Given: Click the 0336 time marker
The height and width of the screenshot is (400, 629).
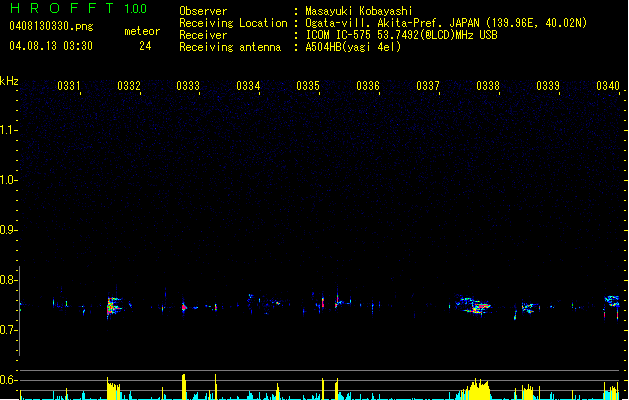Looking at the screenshot, I should coord(368,85).
